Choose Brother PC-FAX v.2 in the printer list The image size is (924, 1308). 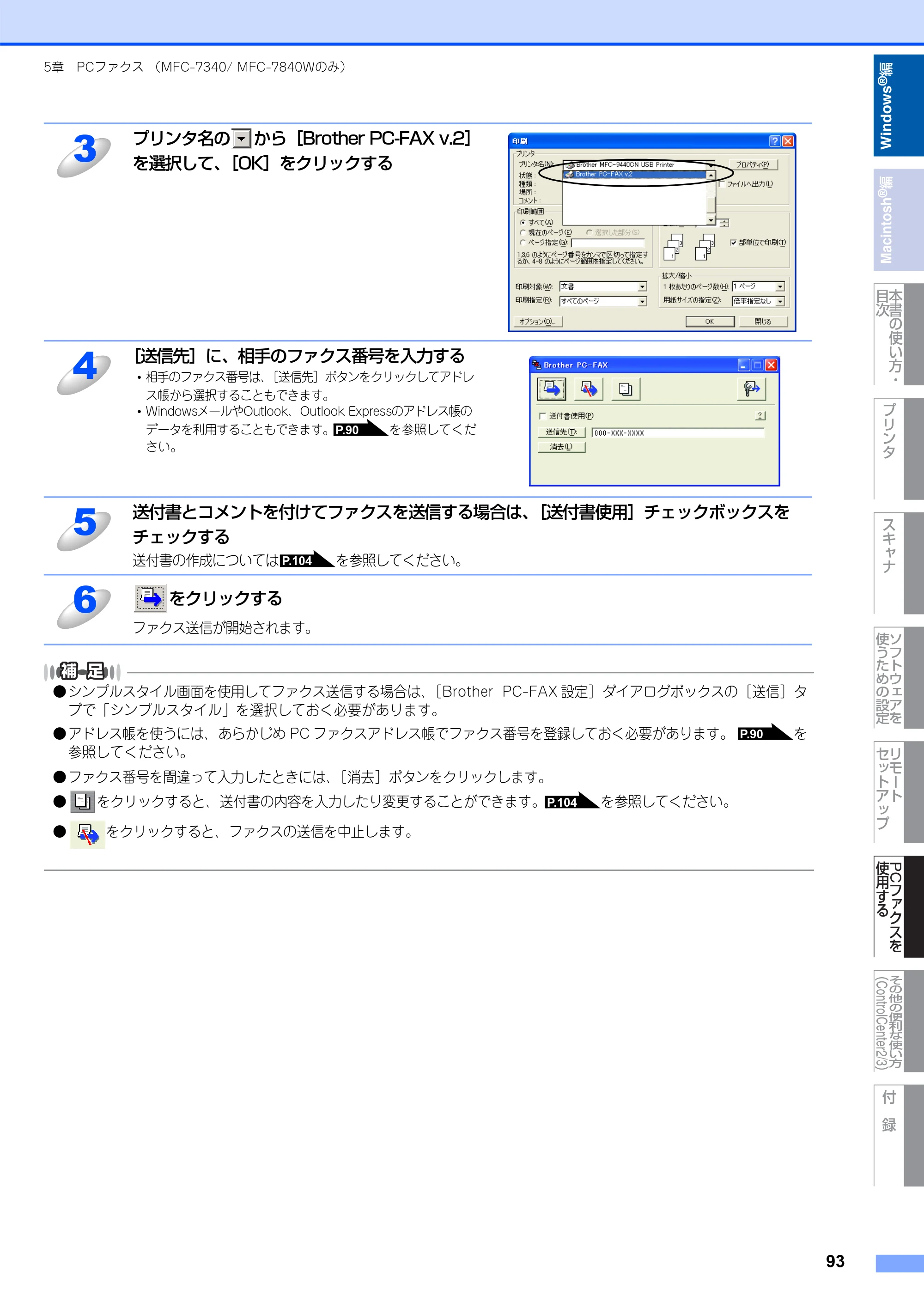pyautogui.click(x=635, y=174)
